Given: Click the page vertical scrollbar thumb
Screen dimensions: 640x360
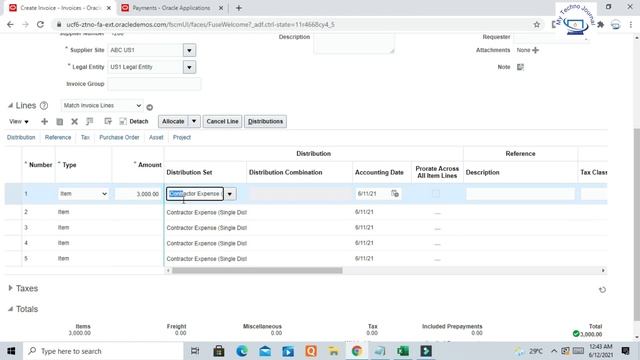Looking at the screenshot, I should [x=637, y=224].
